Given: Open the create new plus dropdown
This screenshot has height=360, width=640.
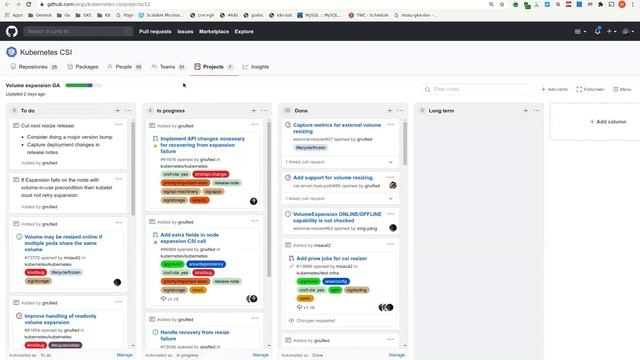Looking at the screenshot, I should [611, 31].
